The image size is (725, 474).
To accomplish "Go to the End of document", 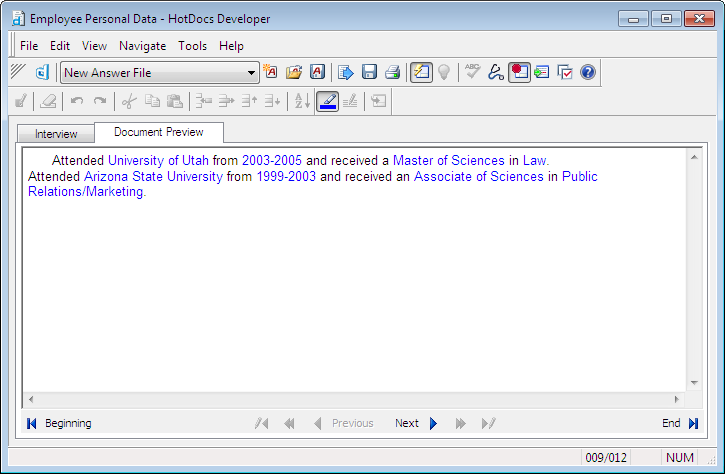I will (x=680, y=423).
